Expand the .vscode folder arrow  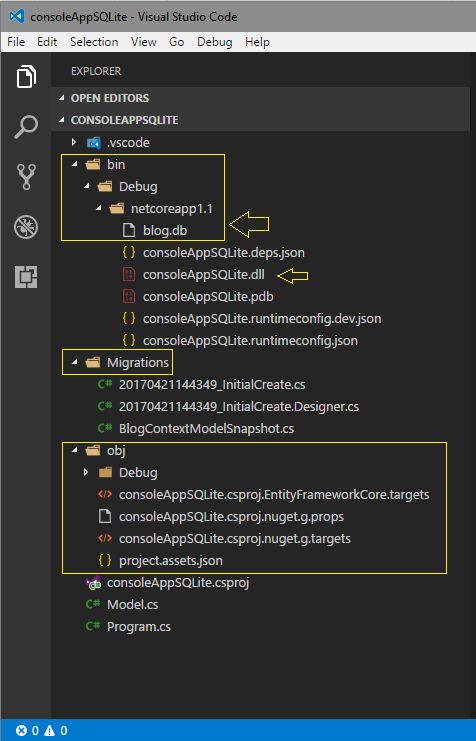[74, 142]
